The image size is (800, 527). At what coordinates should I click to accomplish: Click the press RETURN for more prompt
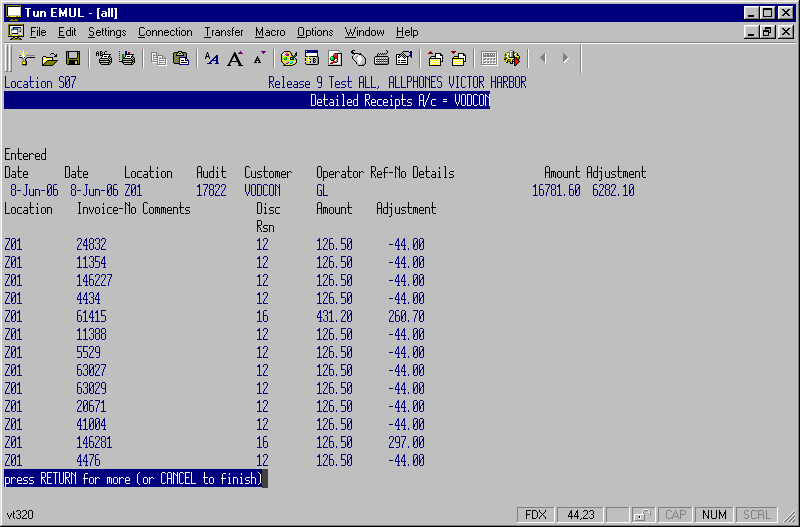coord(134,479)
